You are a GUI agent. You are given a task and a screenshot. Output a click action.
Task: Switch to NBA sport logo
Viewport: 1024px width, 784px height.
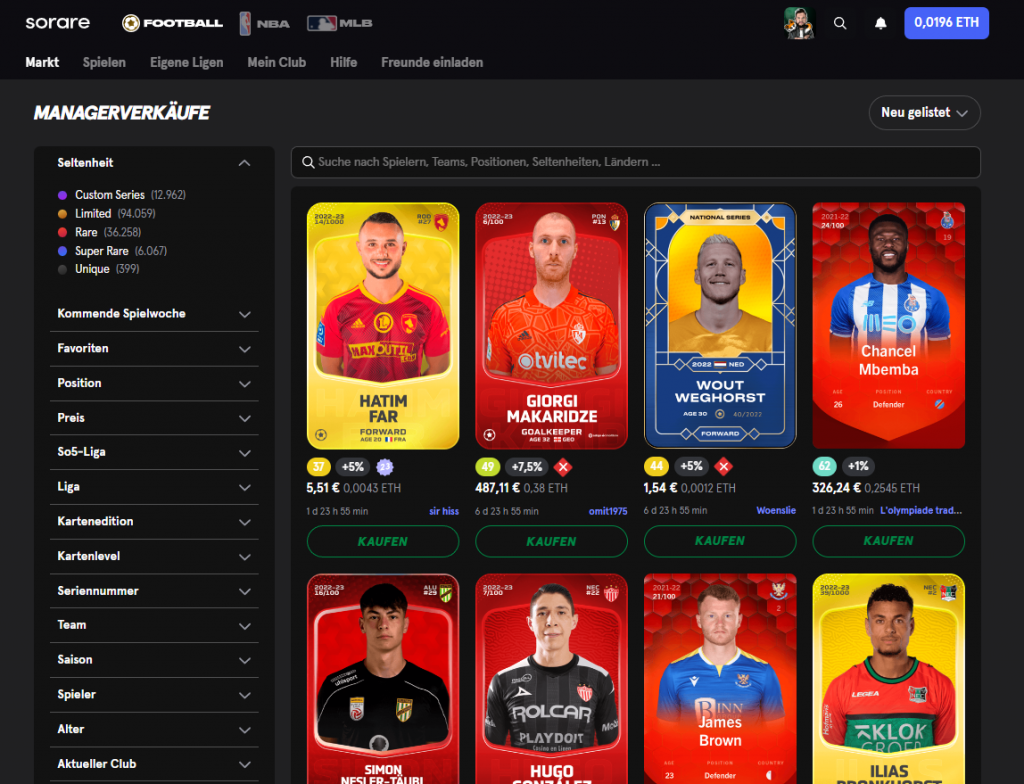(x=264, y=24)
